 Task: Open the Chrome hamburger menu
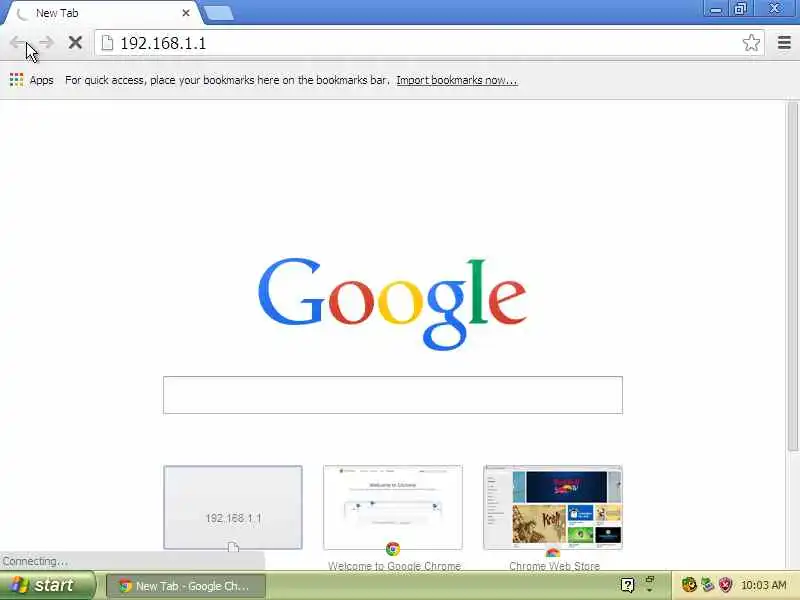tap(784, 43)
